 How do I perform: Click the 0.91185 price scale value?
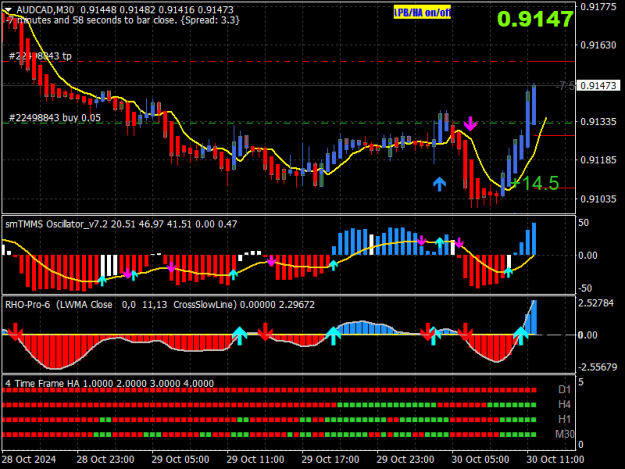(598, 160)
